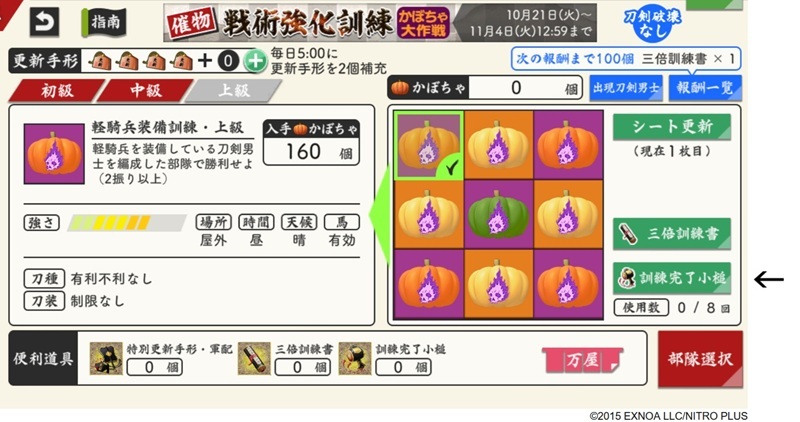Click the 特別更新手形・軍配 item icon
Image resolution: width=800 pixels, height=422 pixels.
106,359
